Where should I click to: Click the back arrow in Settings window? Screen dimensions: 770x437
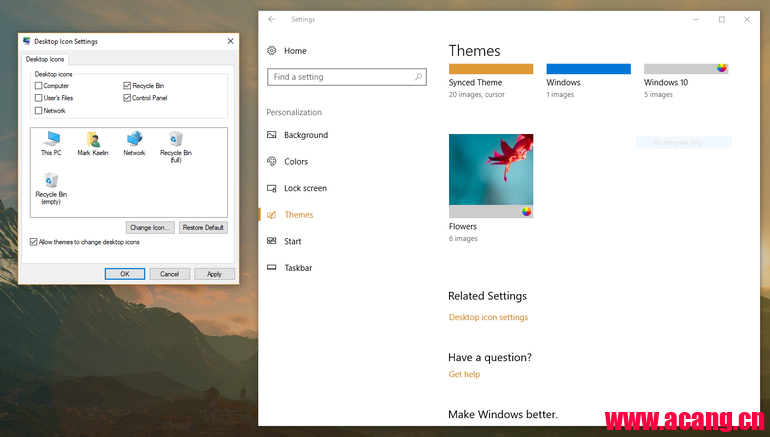tap(272, 19)
